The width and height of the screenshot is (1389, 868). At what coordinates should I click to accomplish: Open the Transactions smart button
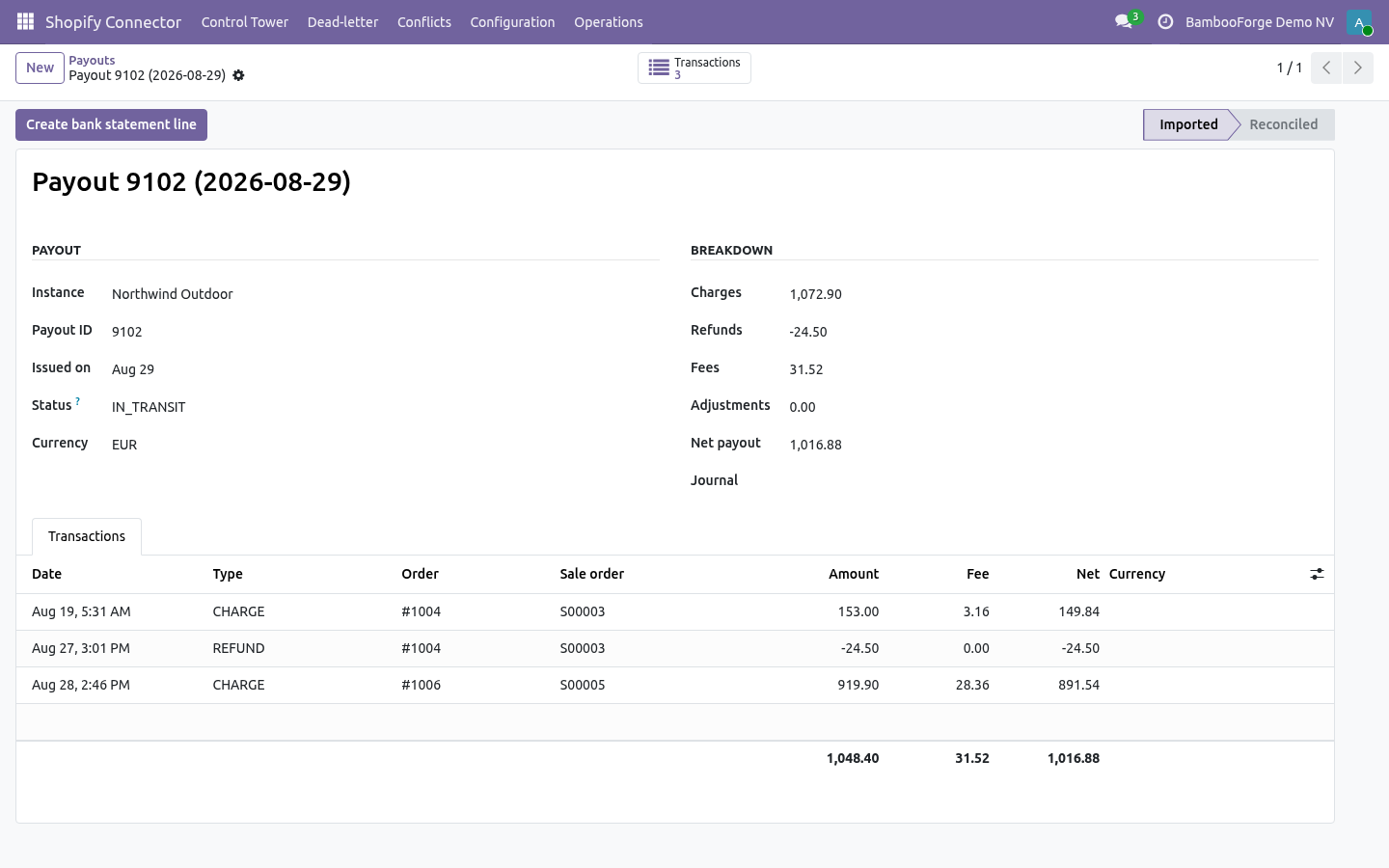694,68
